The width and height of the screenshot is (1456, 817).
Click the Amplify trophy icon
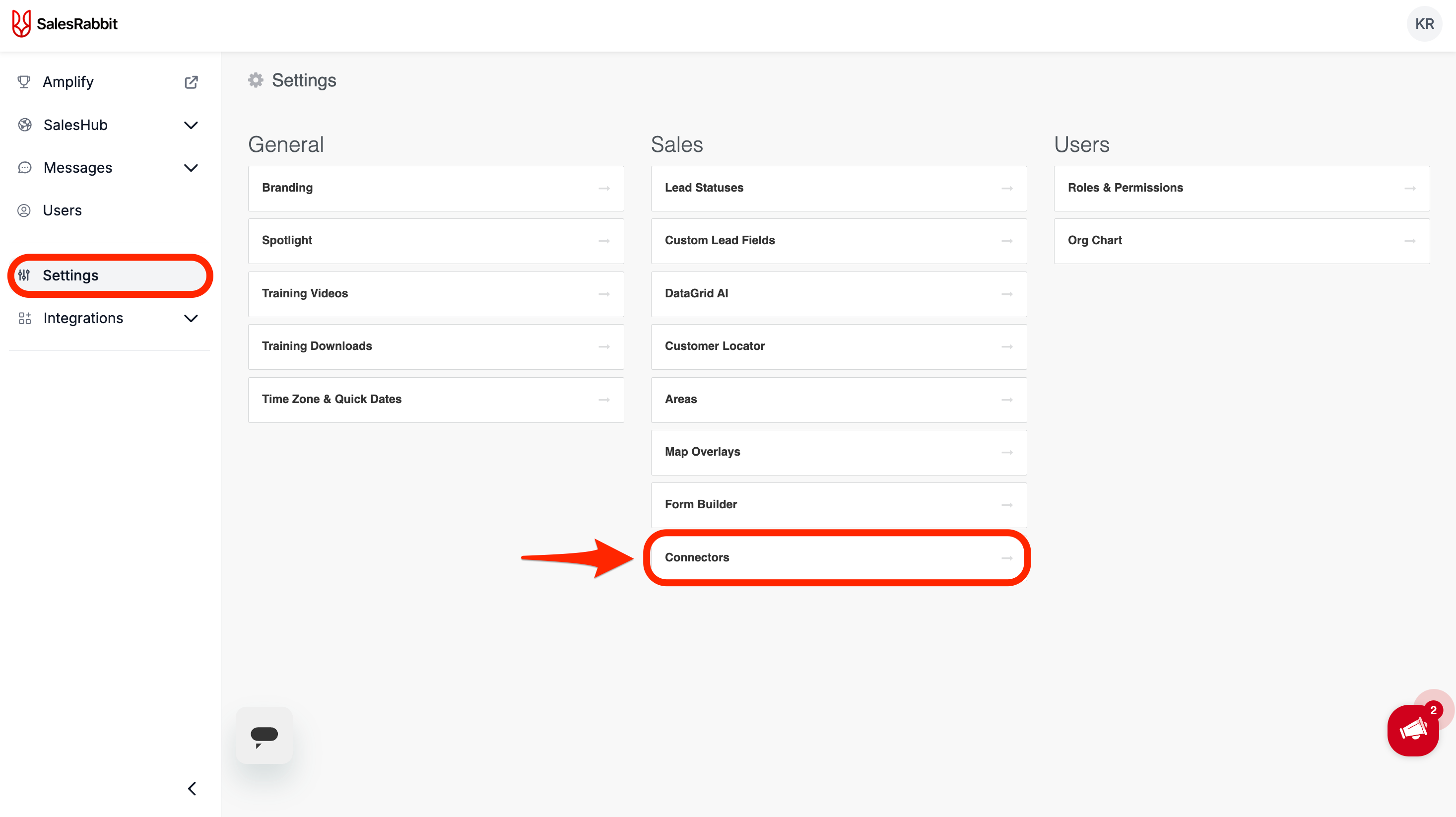[x=24, y=82]
